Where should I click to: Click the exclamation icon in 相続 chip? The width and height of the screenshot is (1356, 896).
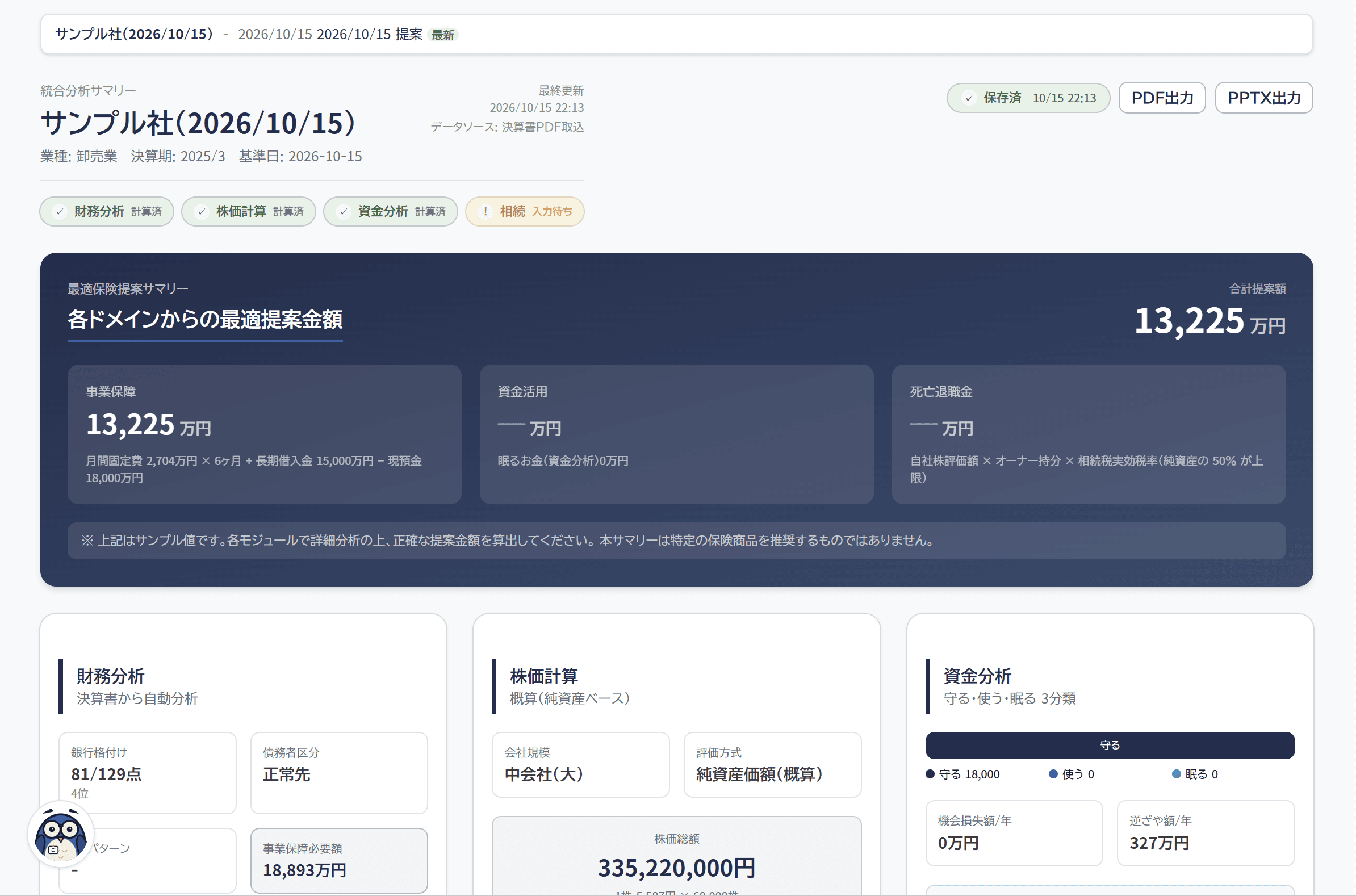click(x=485, y=211)
